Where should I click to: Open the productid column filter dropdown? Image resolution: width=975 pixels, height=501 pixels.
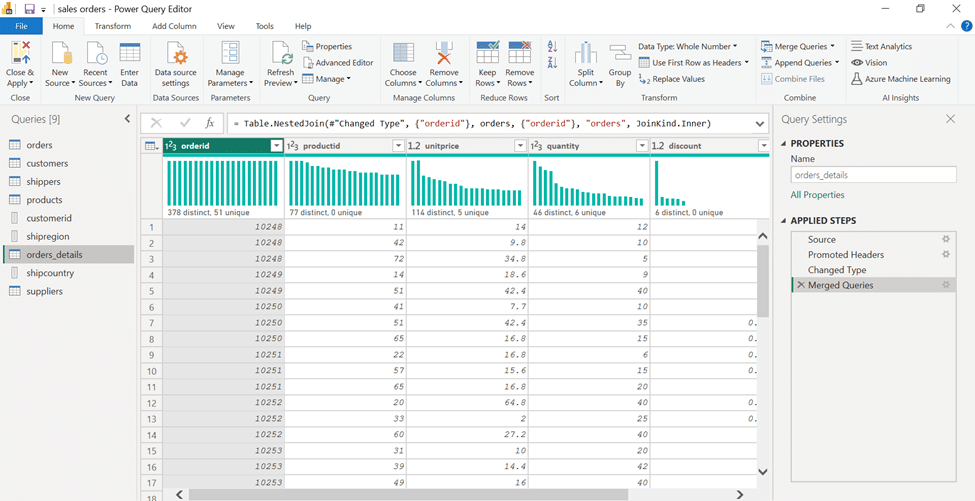coord(398,146)
